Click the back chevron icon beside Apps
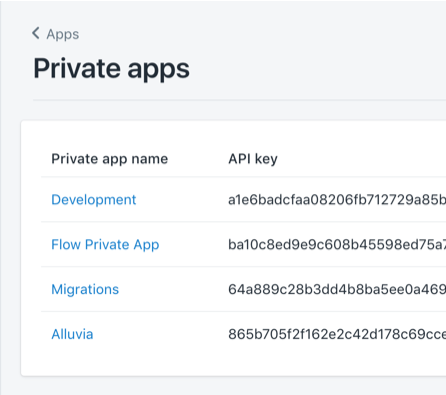The image size is (446, 395). pyautogui.click(x=36, y=33)
